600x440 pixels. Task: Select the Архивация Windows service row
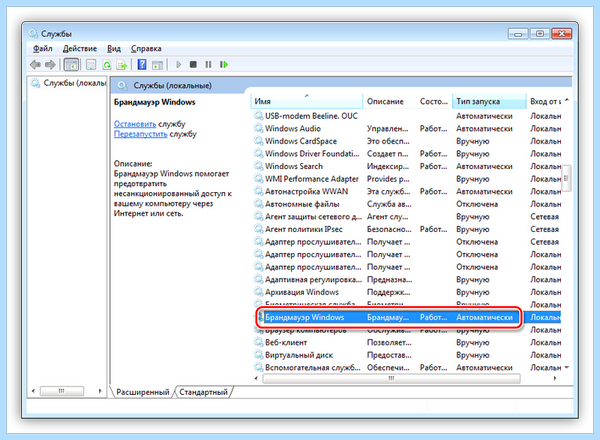[407, 292]
